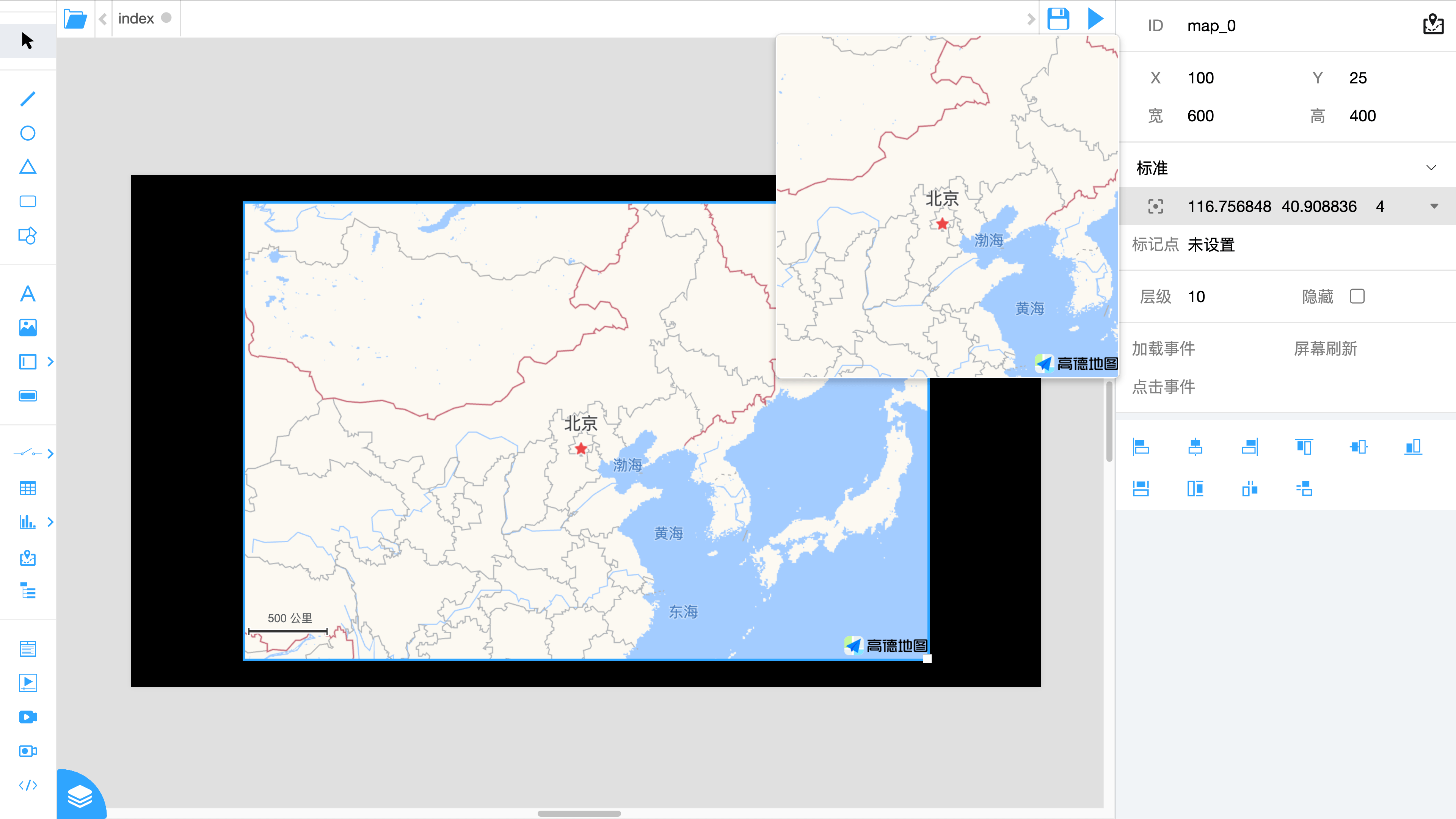The image size is (1456, 819).
Task: Align selected elements to bottom edge
Action: pos(1413,447)
